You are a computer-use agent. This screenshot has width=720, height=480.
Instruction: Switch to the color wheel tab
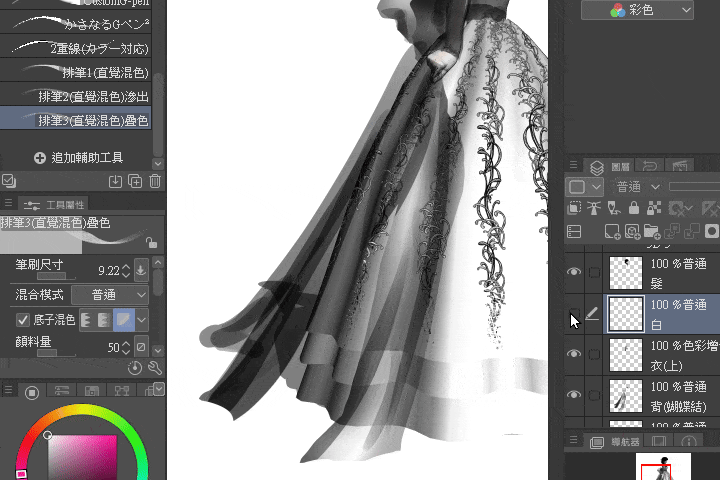click(32, 393)
